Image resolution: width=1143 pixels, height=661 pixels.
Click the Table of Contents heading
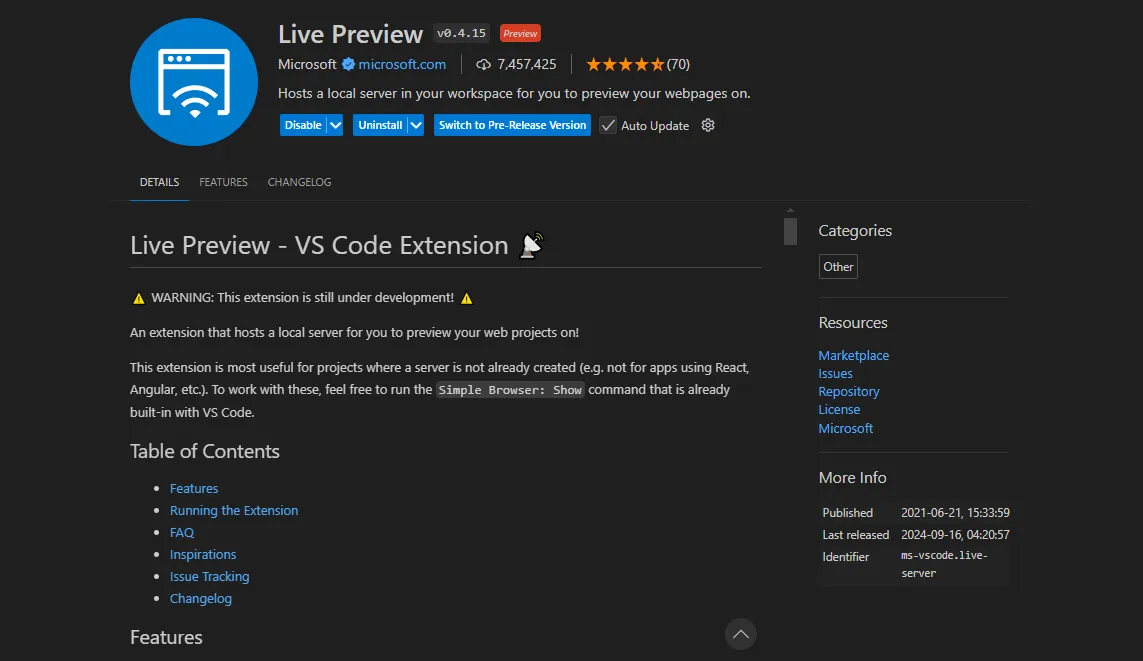pyautogui.click(x=205, y=451)
